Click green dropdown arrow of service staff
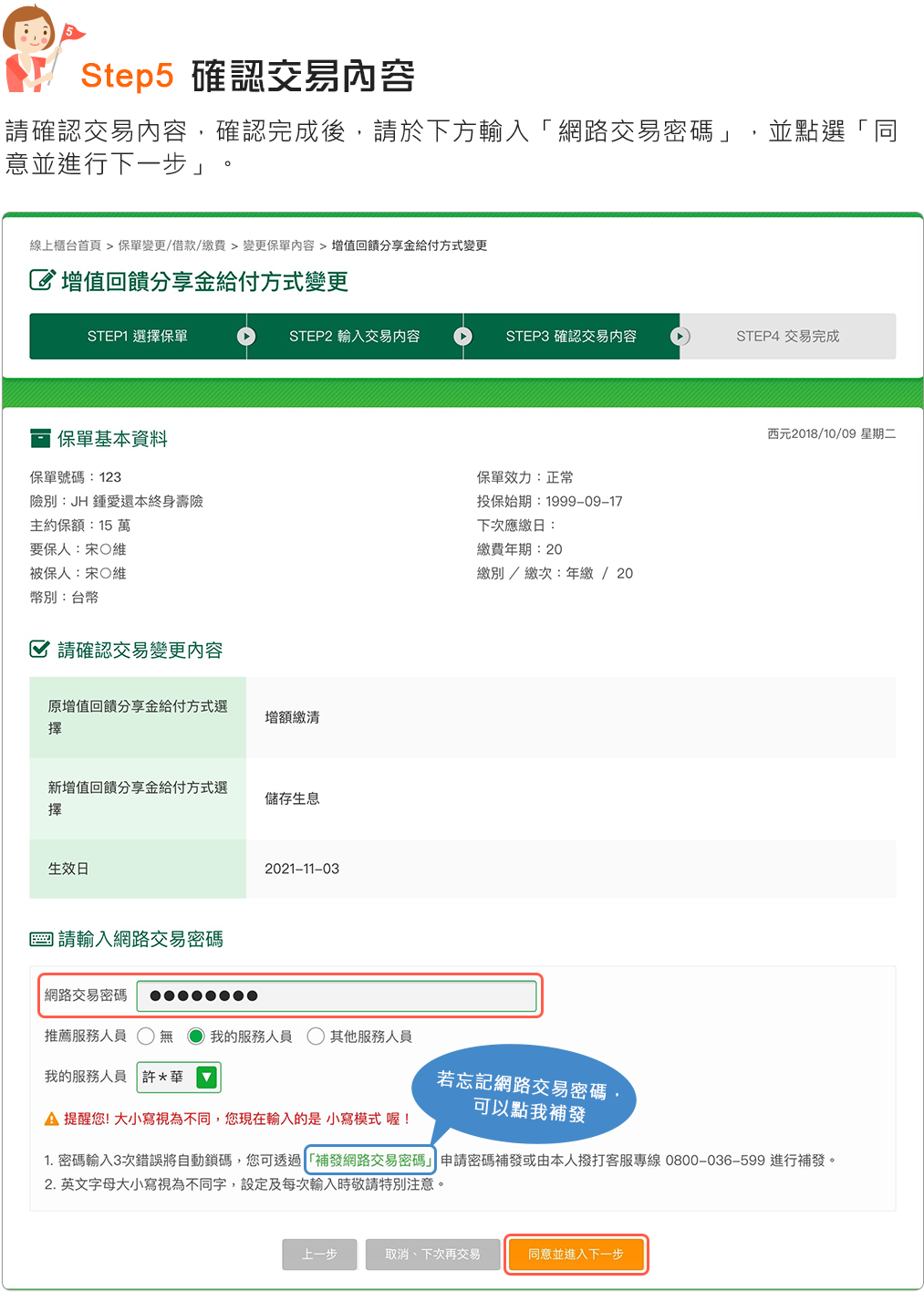The width and height of the screenshot is (924, 1292). 207,1077
